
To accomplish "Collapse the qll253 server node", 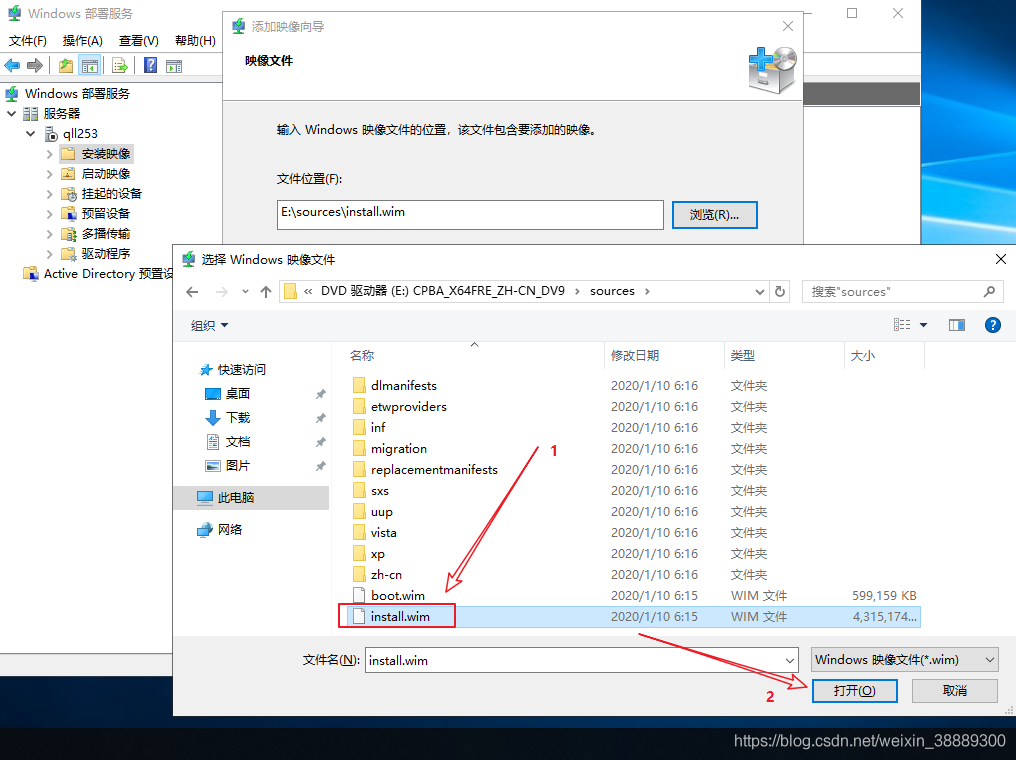I will pyautogui.click(x=31, y=134).
